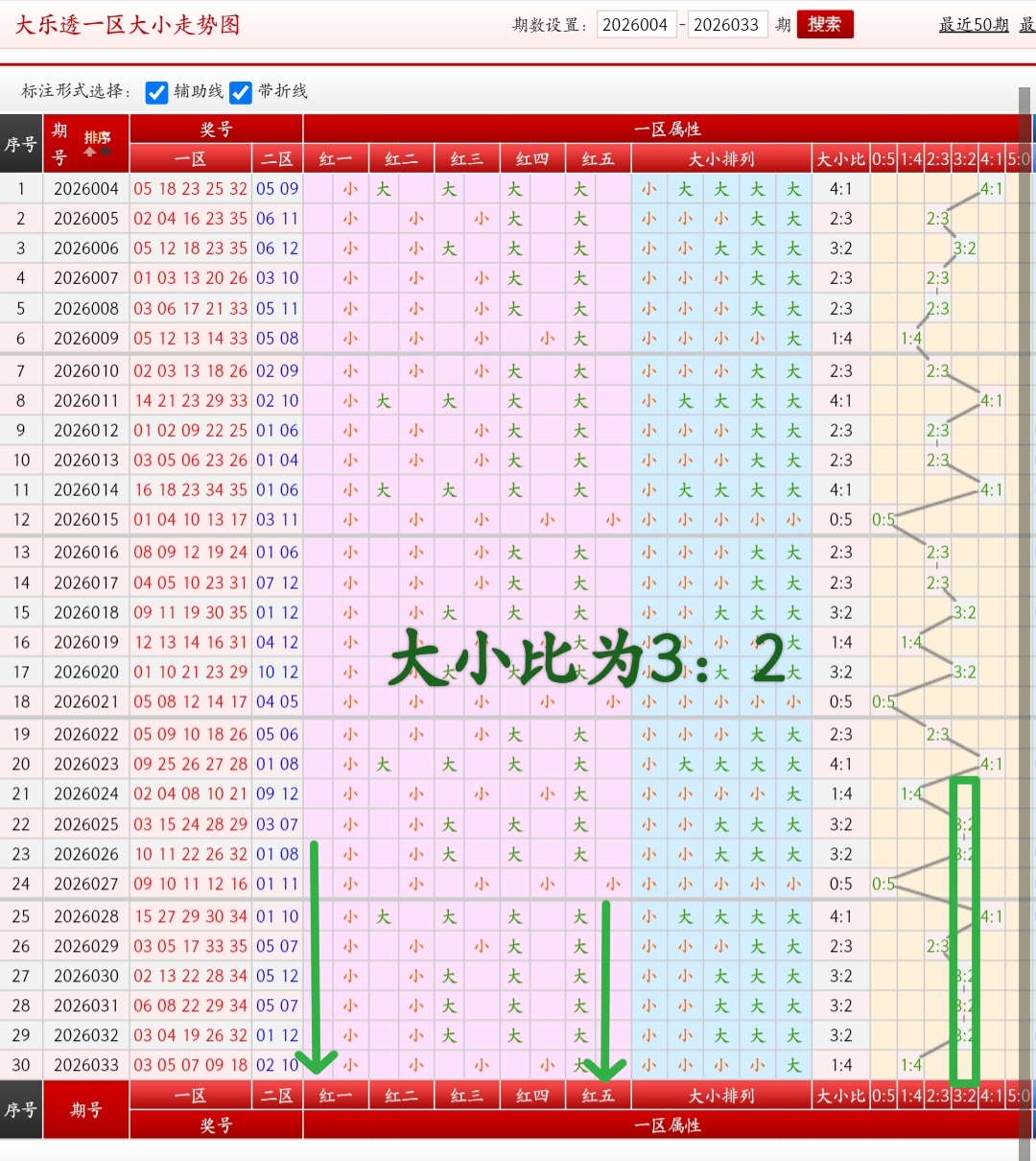Select period cell 2026027
This screenshot has width=1036, height=1161.
[x=86, y=884]
